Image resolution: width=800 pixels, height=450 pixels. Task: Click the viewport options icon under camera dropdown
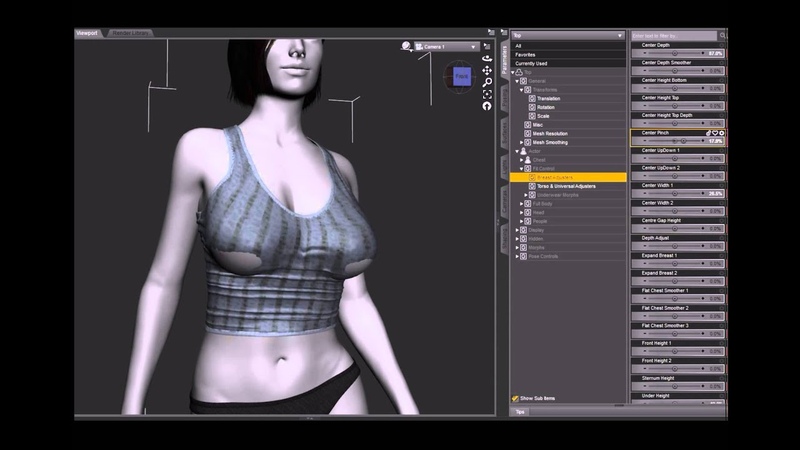point(487,46)
